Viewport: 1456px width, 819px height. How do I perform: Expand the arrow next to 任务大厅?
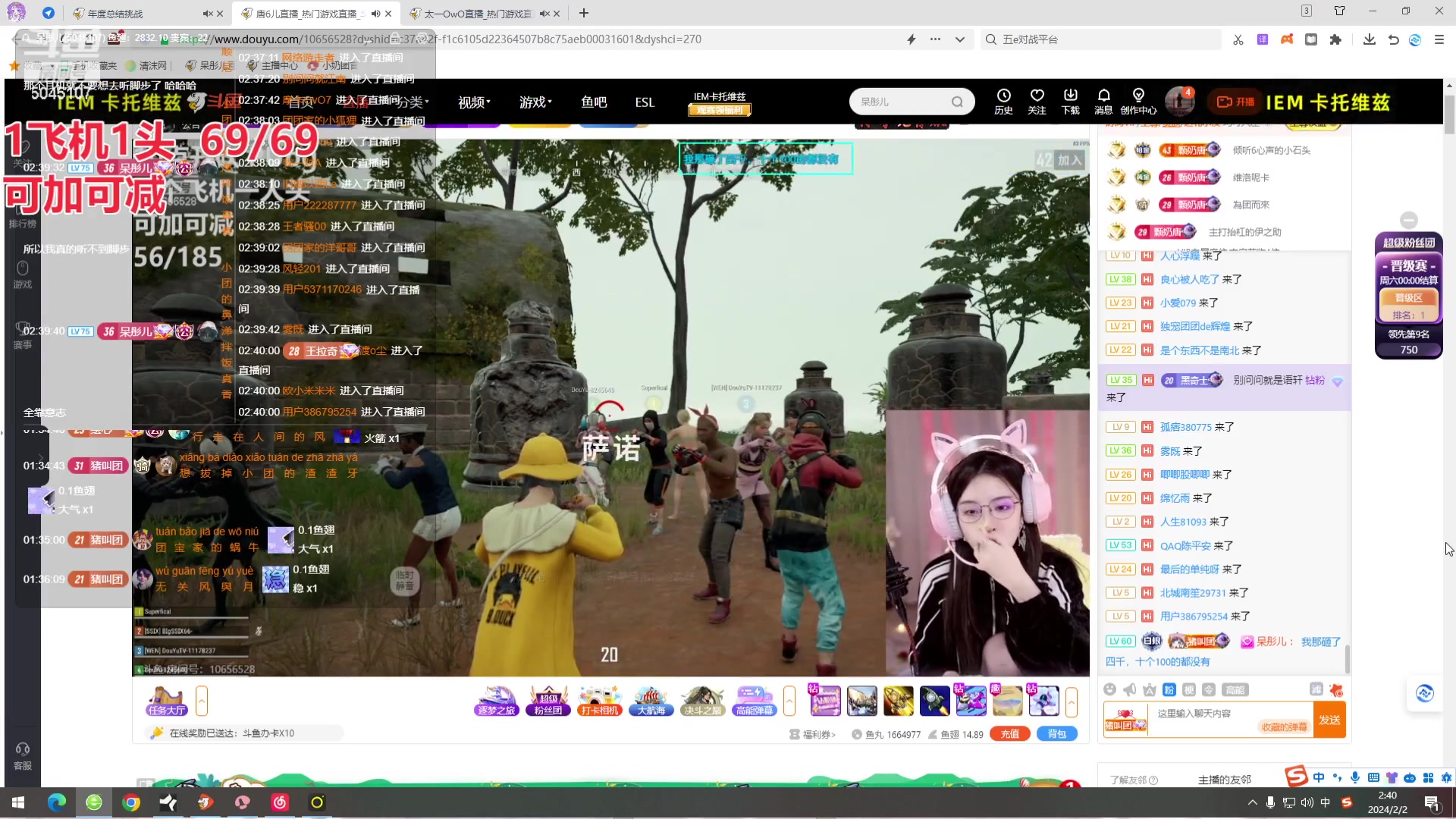[202, 701]
